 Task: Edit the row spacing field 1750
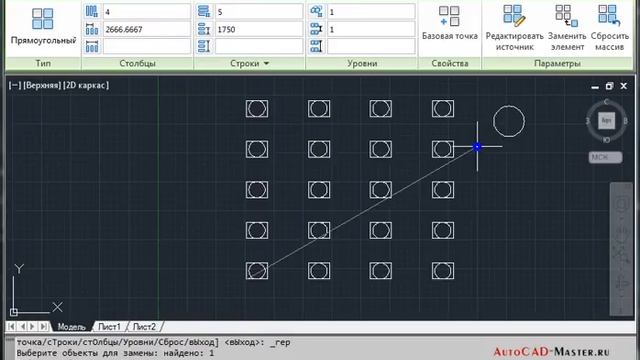259,29
